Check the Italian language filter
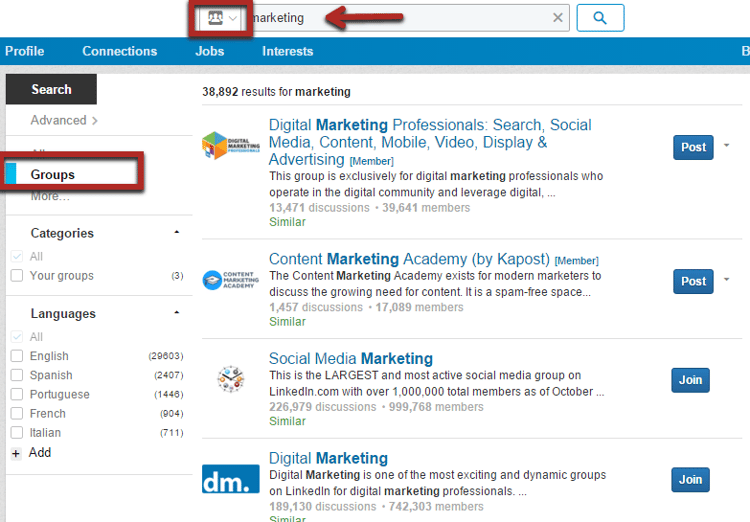 pos(17,433)
